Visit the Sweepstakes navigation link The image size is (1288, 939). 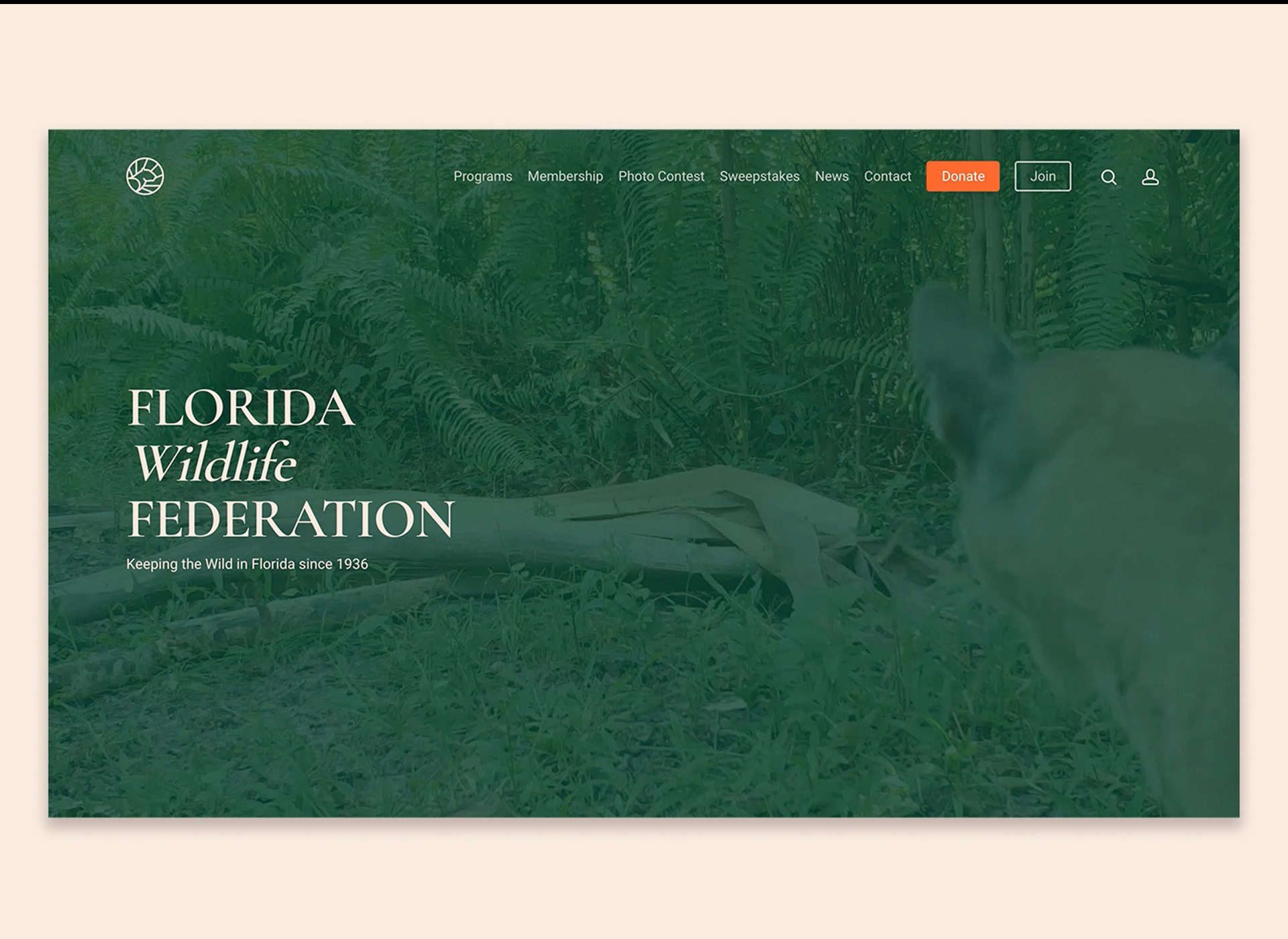(759, 176)
